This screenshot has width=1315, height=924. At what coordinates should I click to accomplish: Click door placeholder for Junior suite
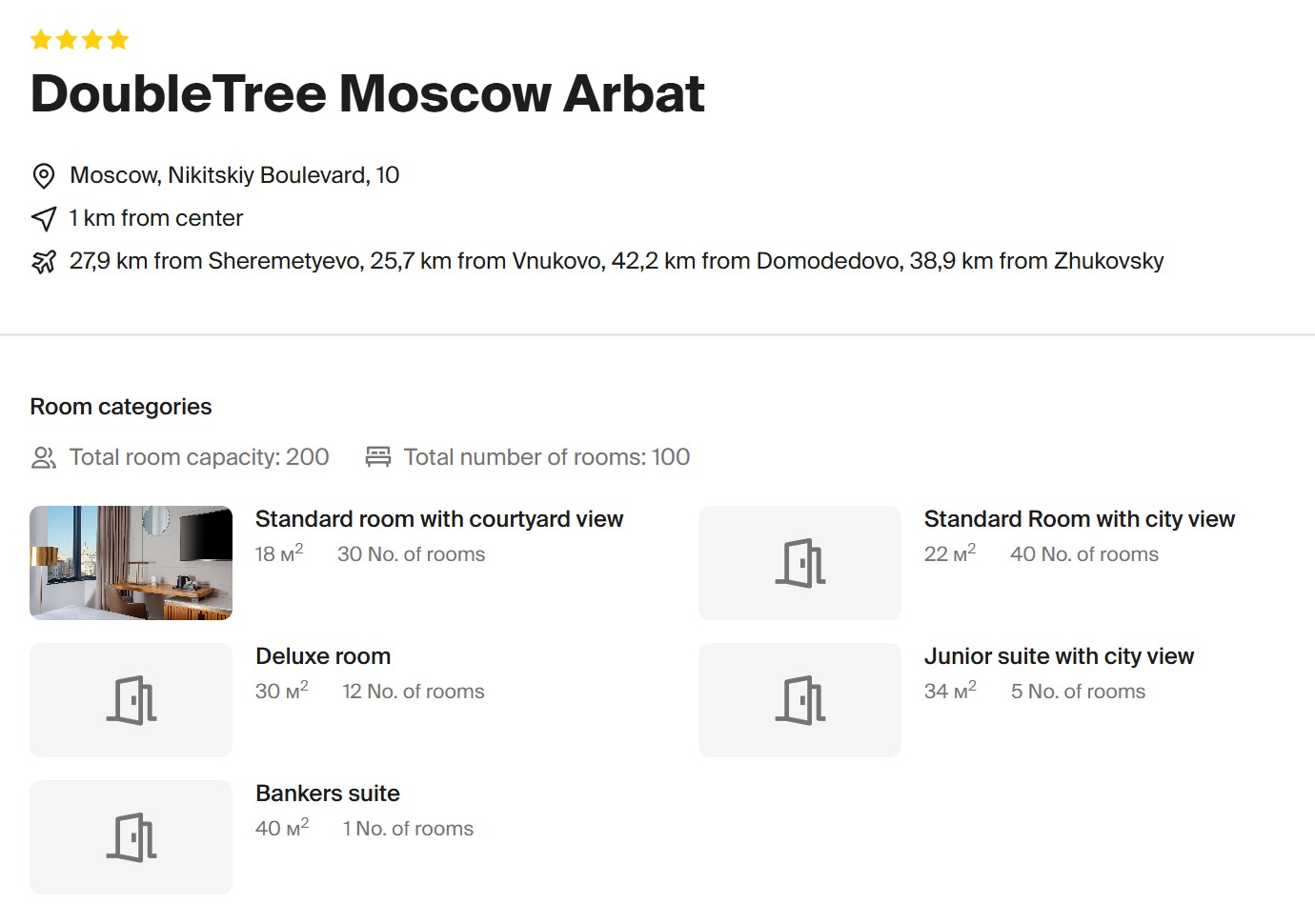click(799, 700)
